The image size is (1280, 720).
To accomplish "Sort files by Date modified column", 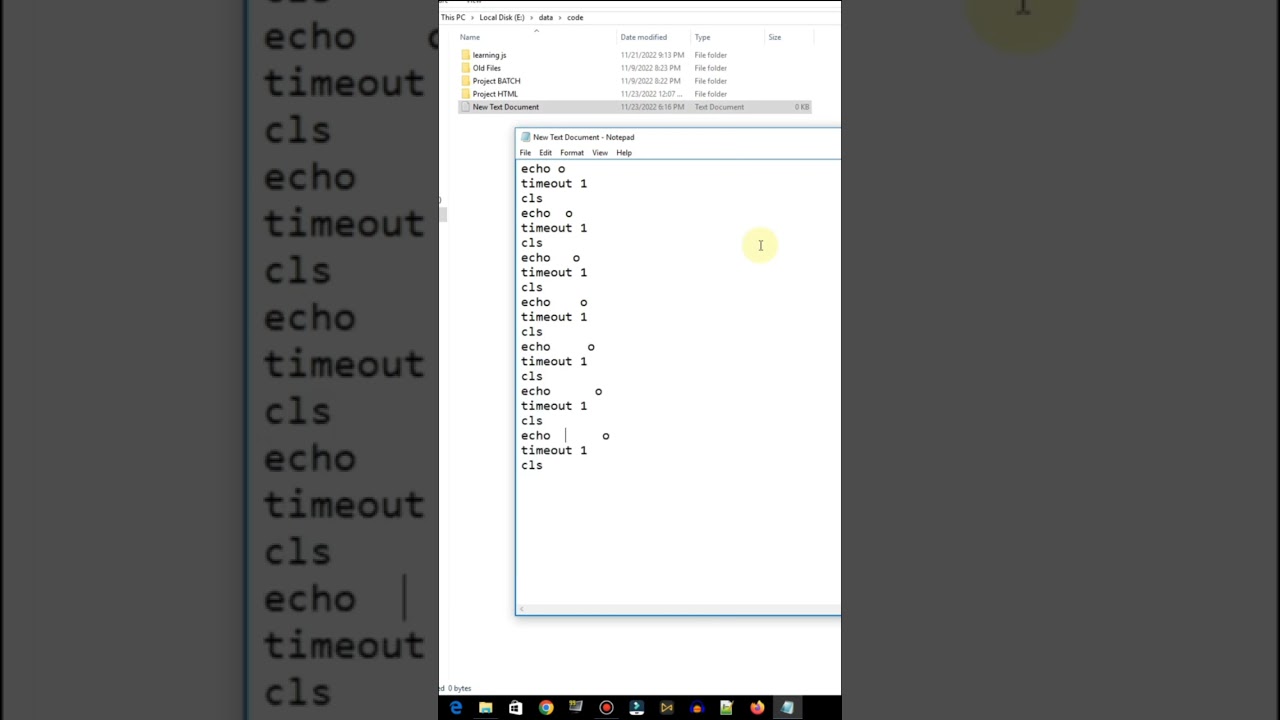I will [643, 37].
